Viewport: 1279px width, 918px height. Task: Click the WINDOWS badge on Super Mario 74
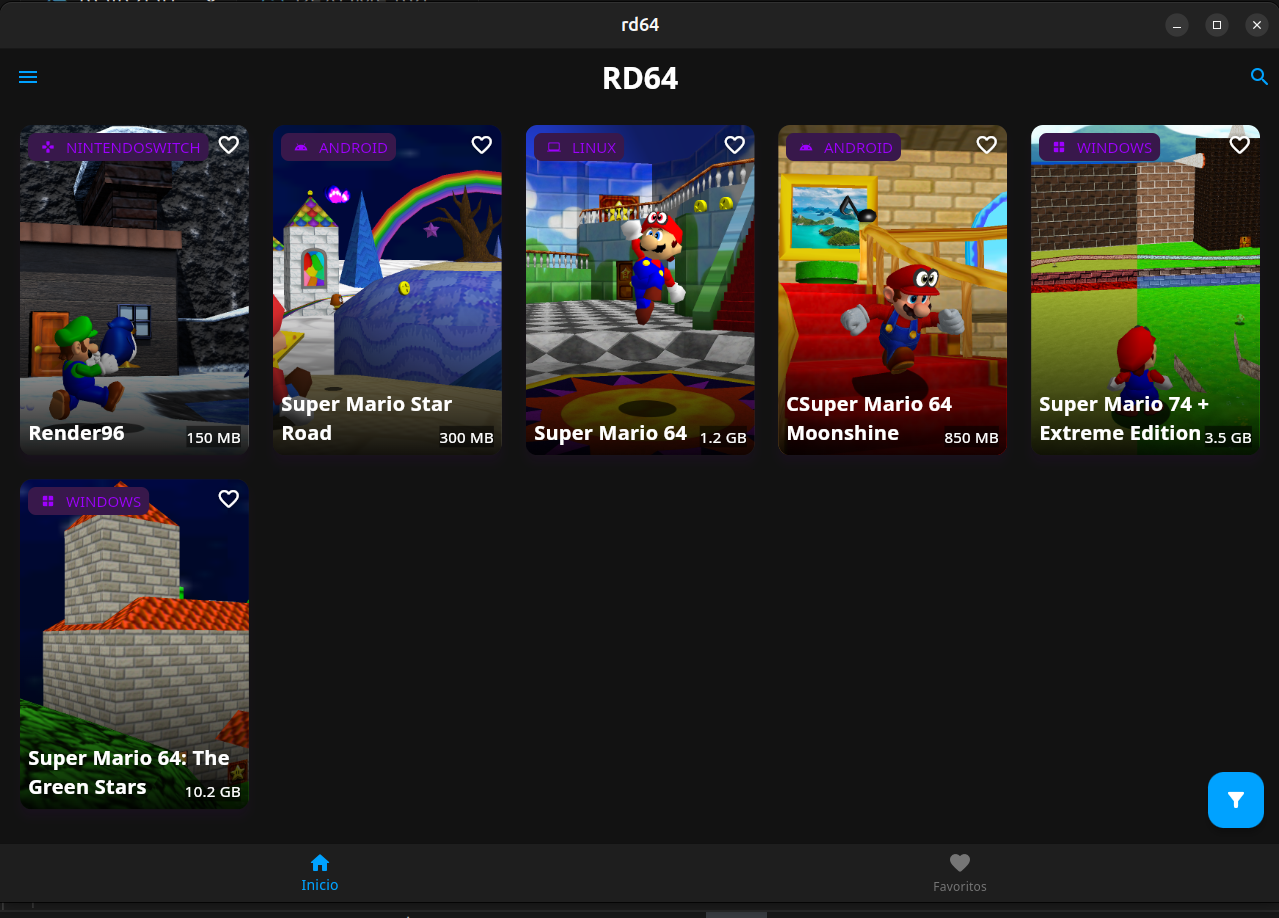coord(1099,147)
